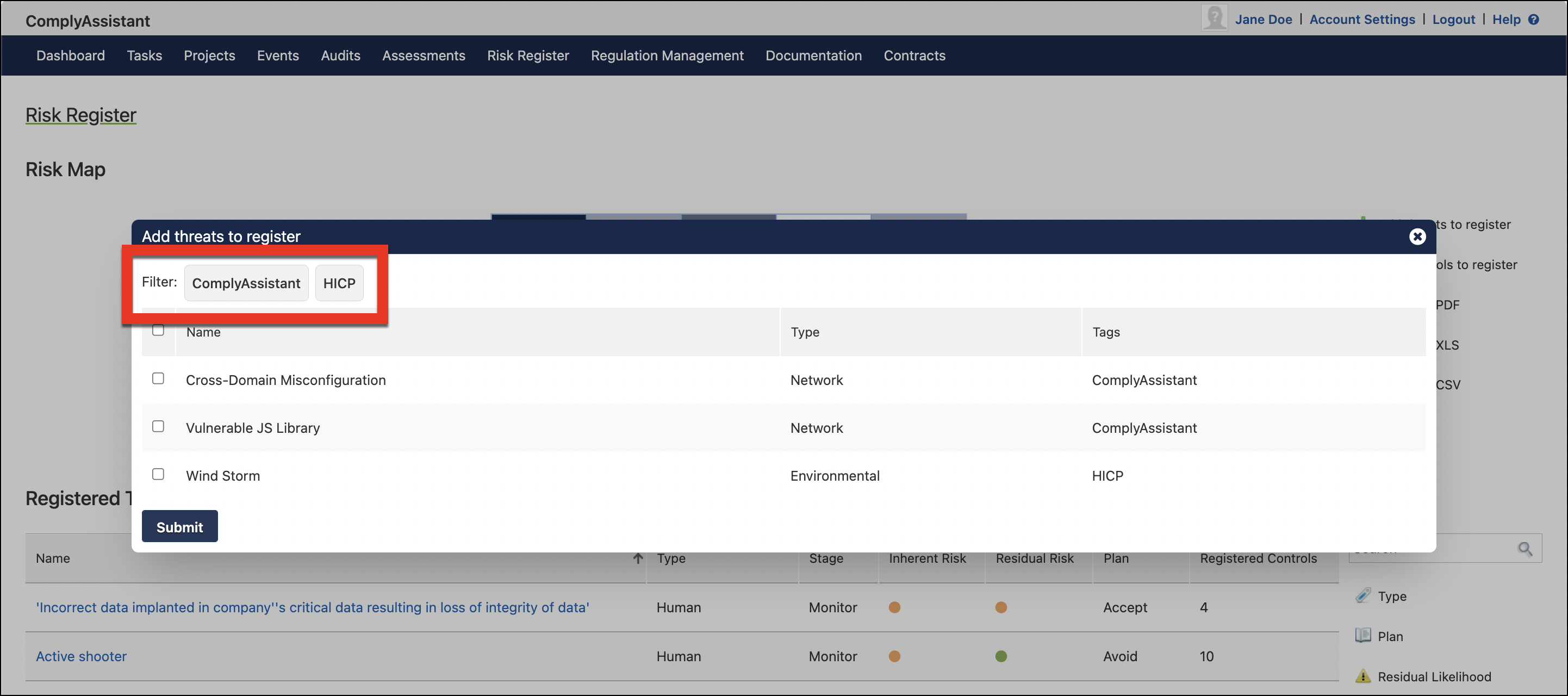Open the Assessments menu
The width and height of the screenshot is (1568, 696).
[x=424, y=55]
